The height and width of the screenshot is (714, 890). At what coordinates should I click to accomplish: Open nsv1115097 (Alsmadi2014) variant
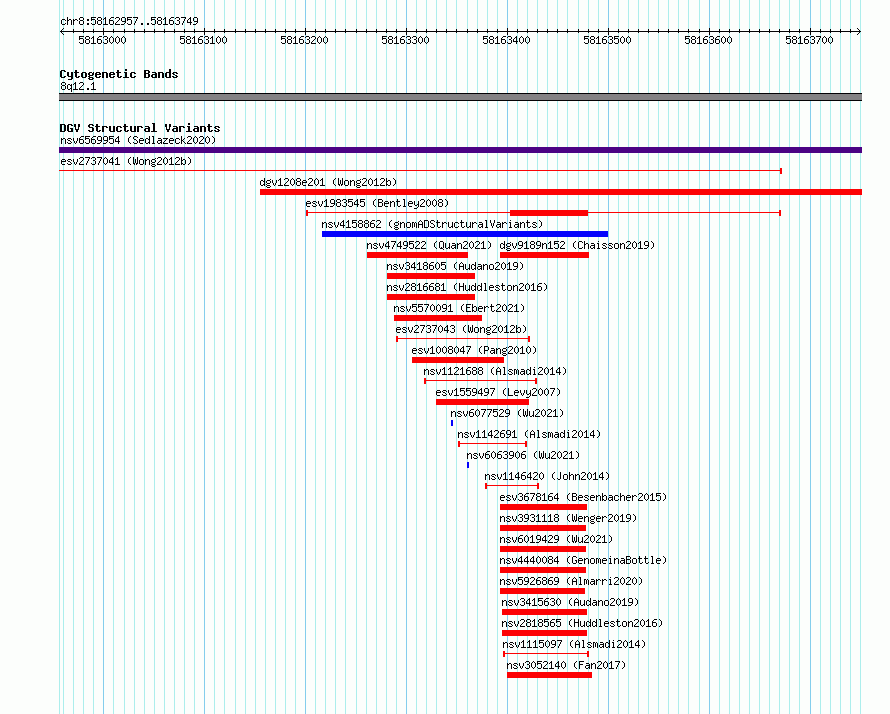(x=574, y=644)
